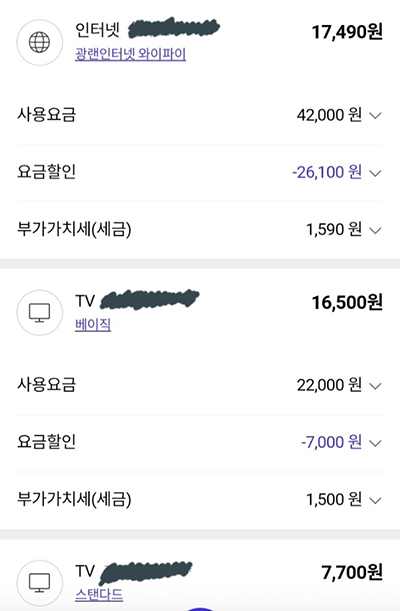Screen dimensions: 400x611
Task: Expand the chevron next to 22,000 원
Action: [375, 386]
